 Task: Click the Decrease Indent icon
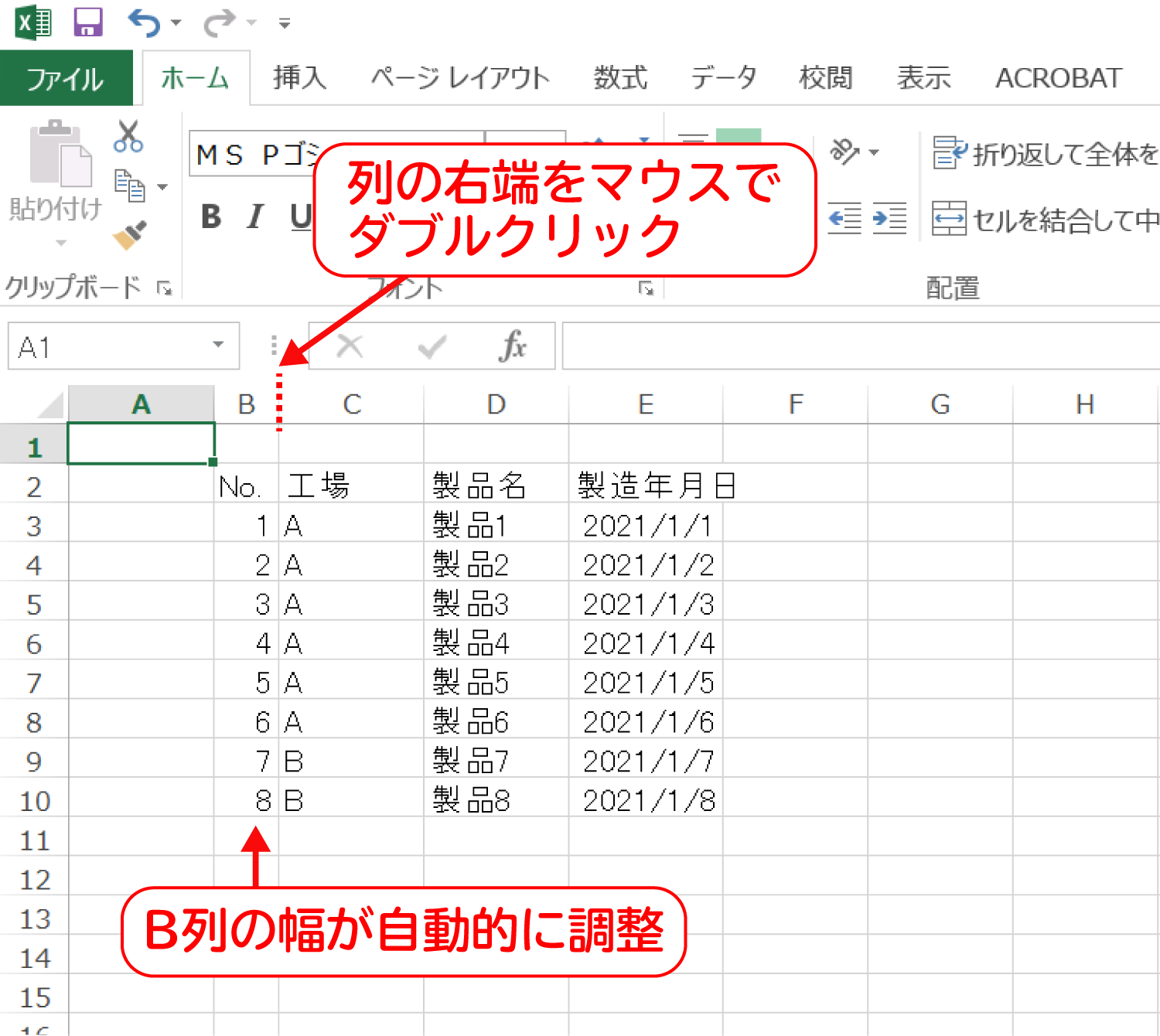pyautogui.click(x=844, y=218)
